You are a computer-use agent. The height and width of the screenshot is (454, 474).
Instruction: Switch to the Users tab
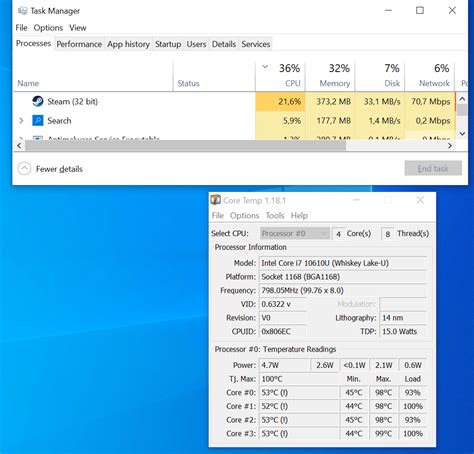[196, 44]
